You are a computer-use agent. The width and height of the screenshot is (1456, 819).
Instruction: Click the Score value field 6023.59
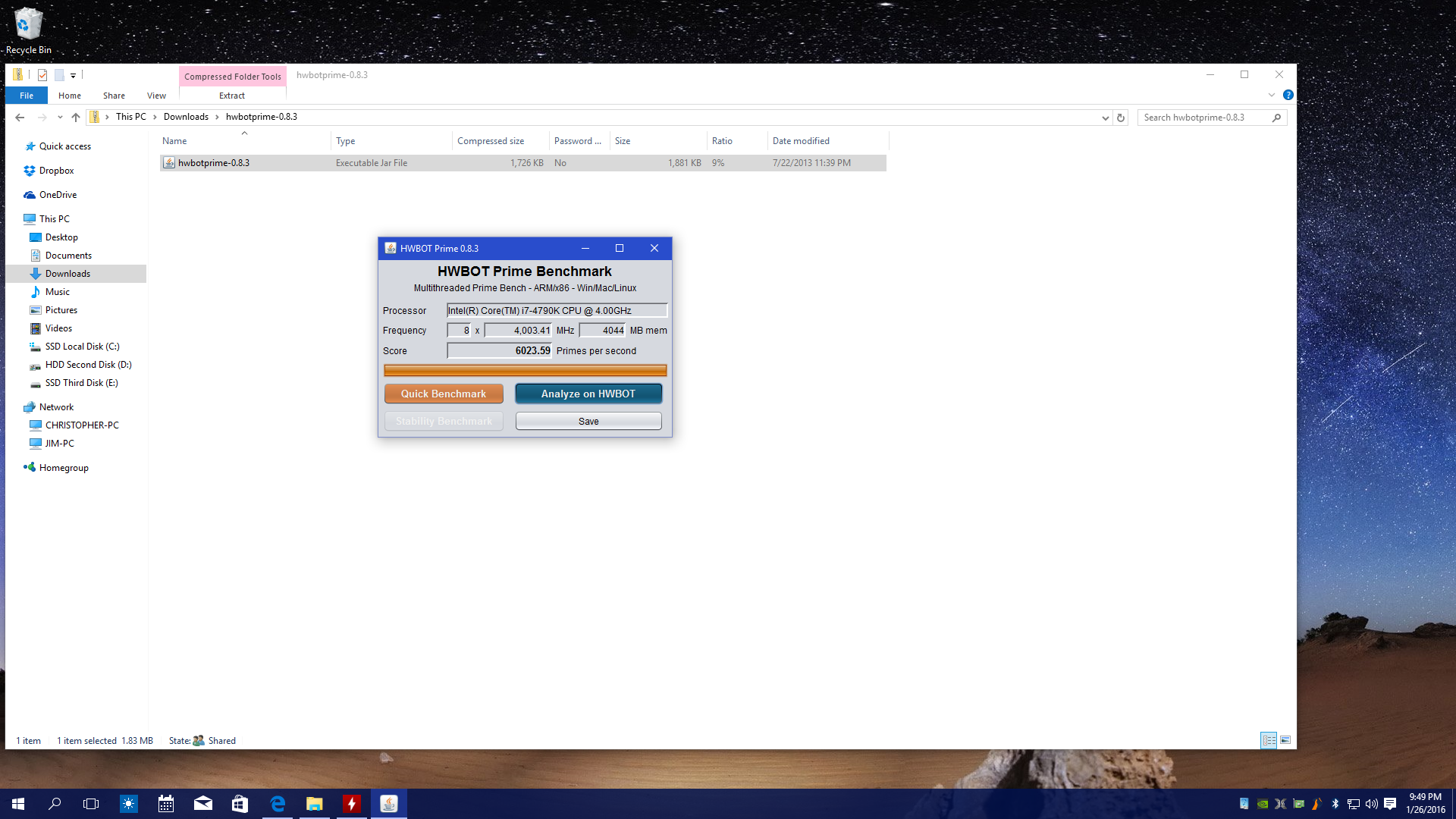click(x=499, y=350)
